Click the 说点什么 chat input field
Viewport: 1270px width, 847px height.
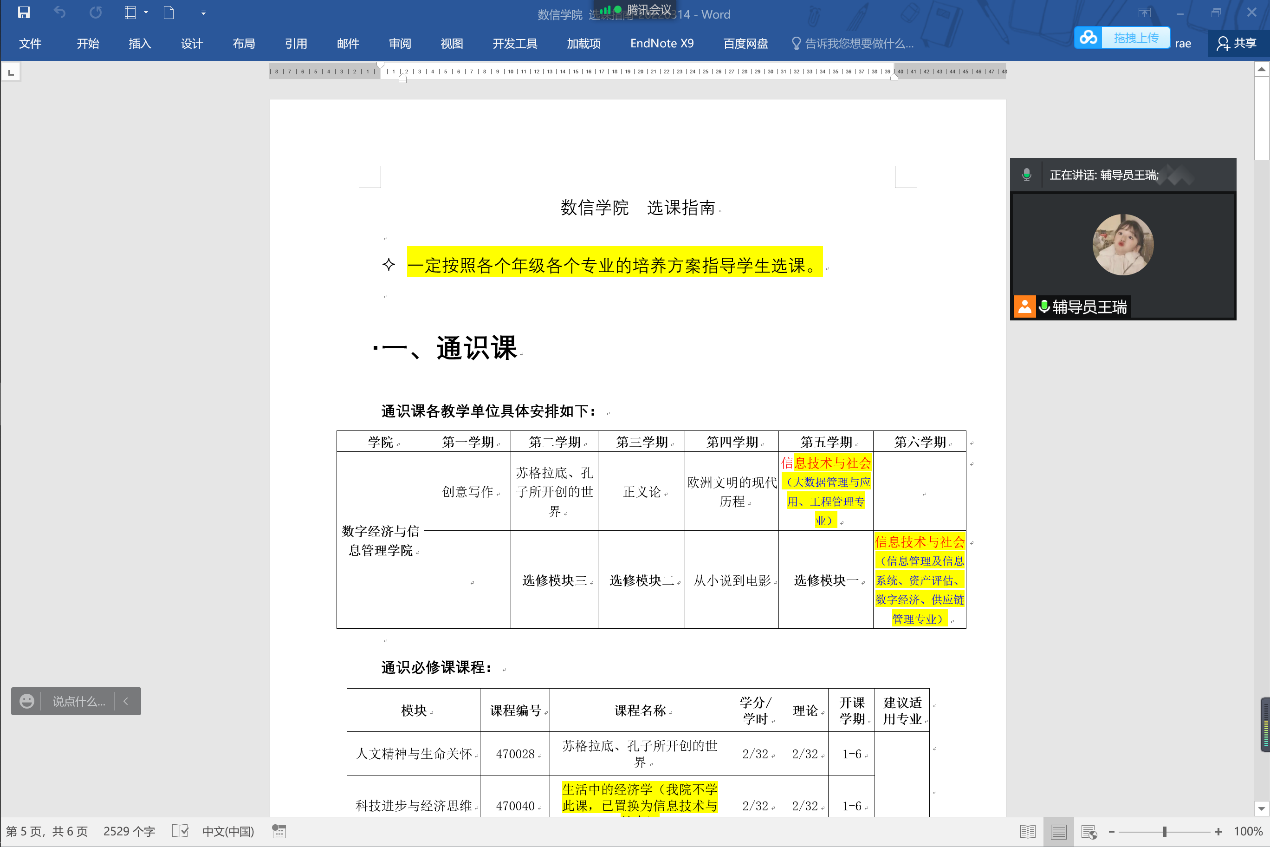coord(78,701)
